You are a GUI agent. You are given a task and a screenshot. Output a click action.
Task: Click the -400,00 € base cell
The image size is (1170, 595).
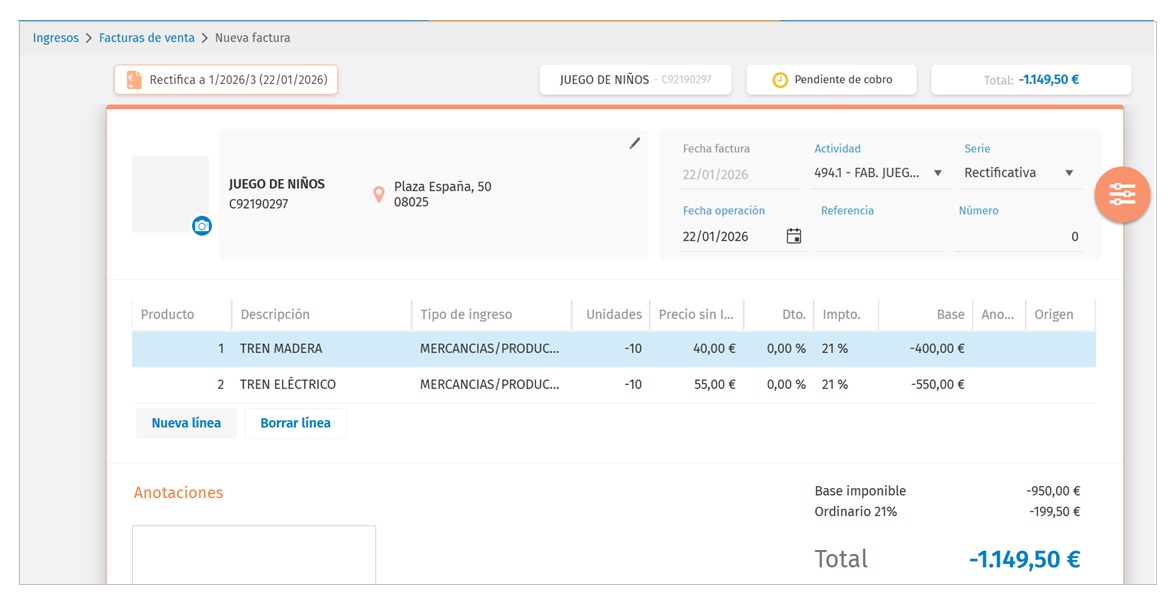(926, 349)
